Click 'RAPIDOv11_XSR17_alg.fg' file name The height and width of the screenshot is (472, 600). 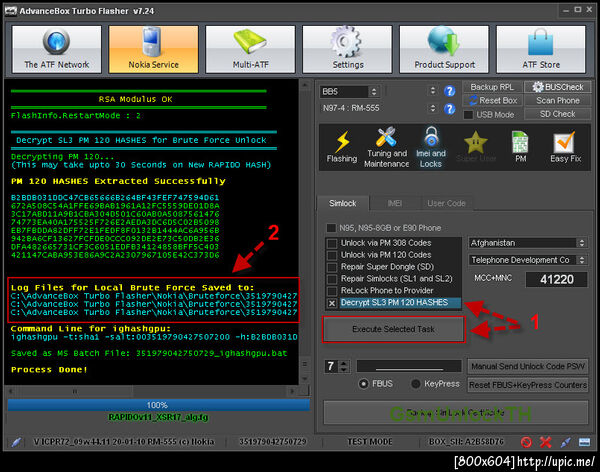pyautogui.click(x=158, y=417)
